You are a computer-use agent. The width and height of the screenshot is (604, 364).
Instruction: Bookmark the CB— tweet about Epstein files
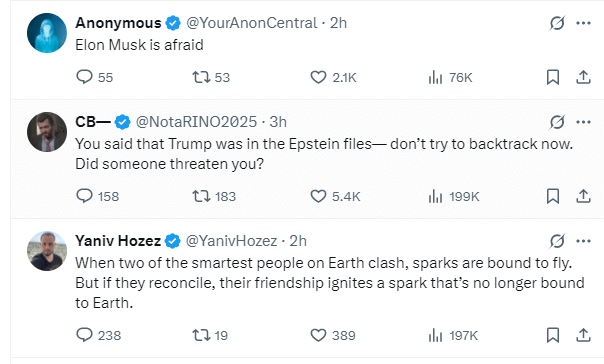[553, 196]
